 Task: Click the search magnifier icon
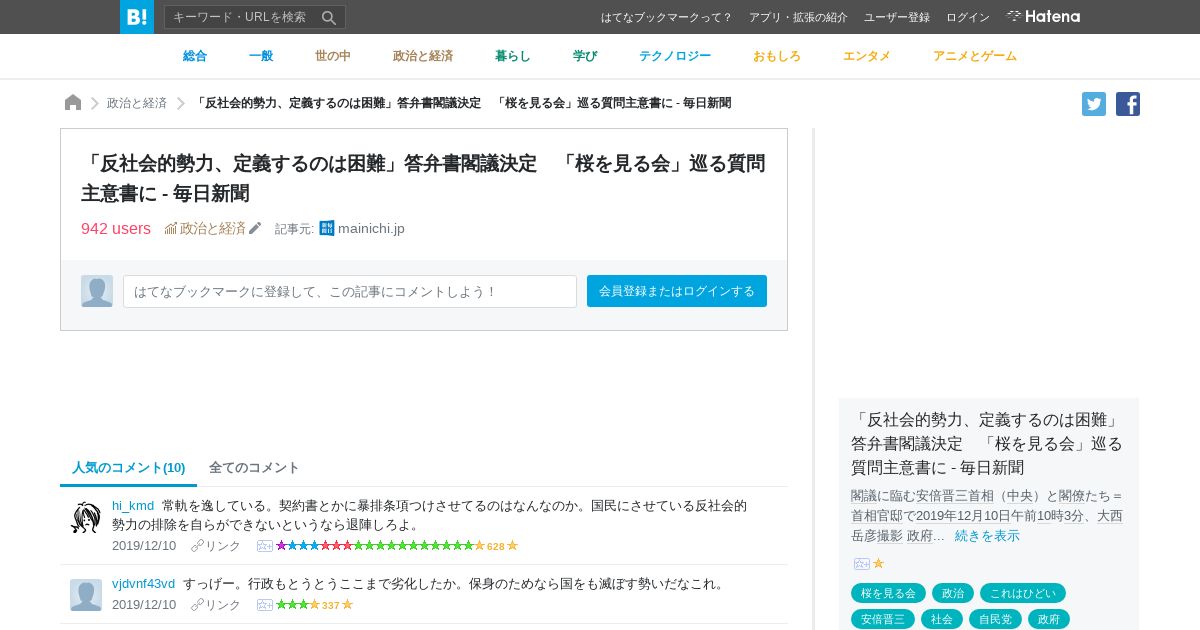[x=329, y=17]
